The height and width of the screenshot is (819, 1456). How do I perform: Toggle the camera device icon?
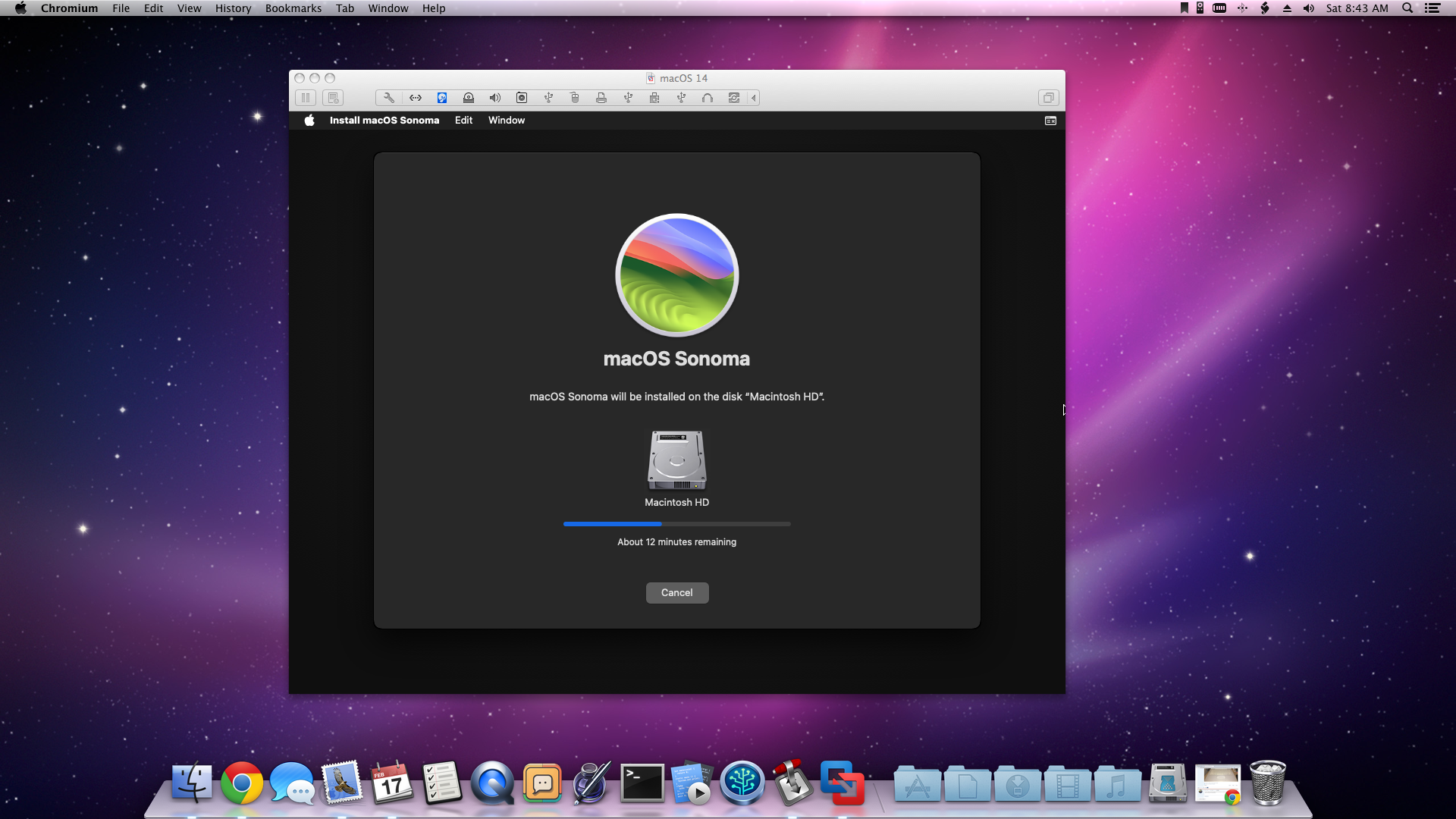(x=522, y=98)
